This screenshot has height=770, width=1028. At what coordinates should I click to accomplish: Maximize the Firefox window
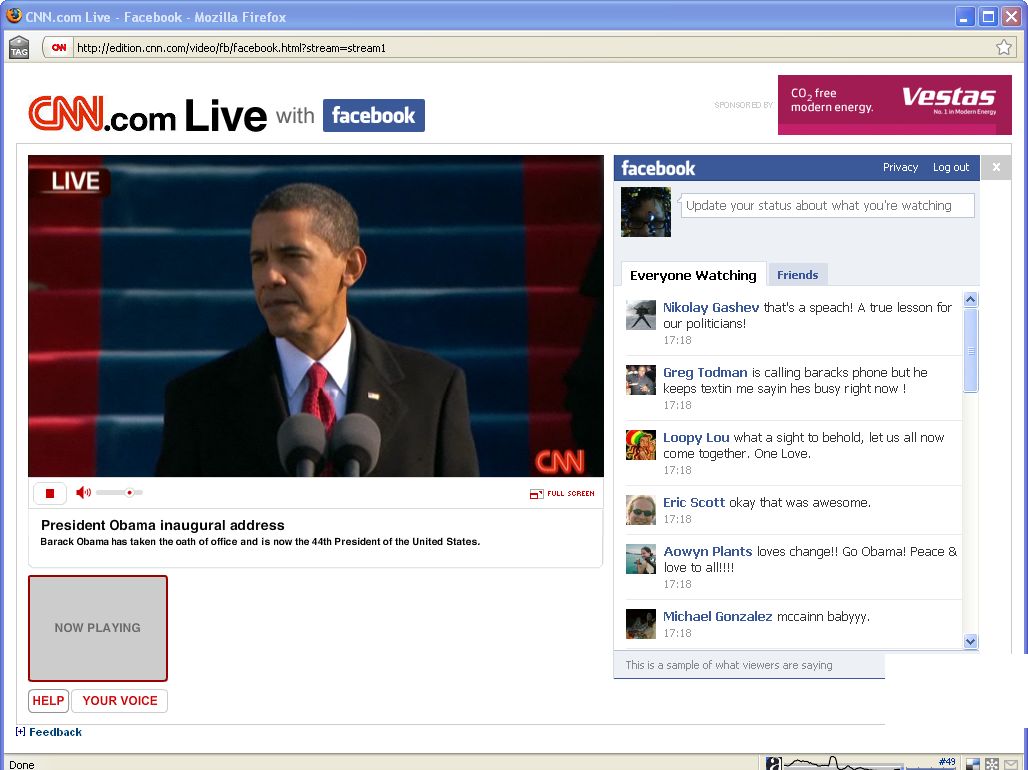pyautogui.click(x=988, y=16)
